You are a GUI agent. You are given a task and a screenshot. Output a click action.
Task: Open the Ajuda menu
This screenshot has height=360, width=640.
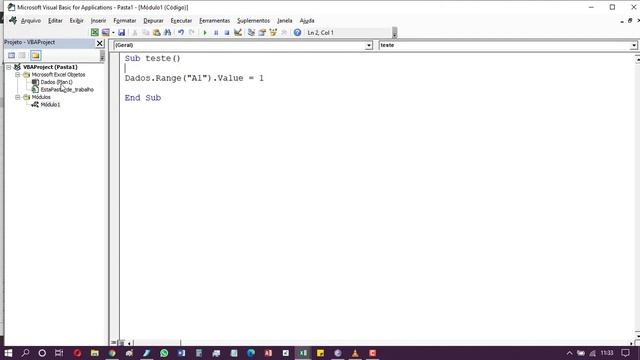307,20
